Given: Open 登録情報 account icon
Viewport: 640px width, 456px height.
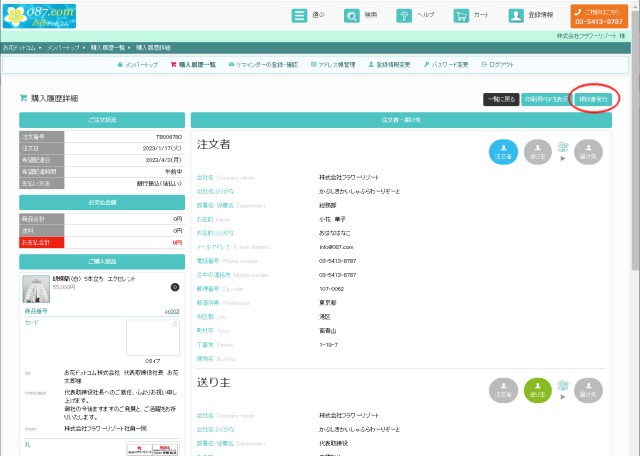Looking at the screenshot, I should tap(516, 16).
